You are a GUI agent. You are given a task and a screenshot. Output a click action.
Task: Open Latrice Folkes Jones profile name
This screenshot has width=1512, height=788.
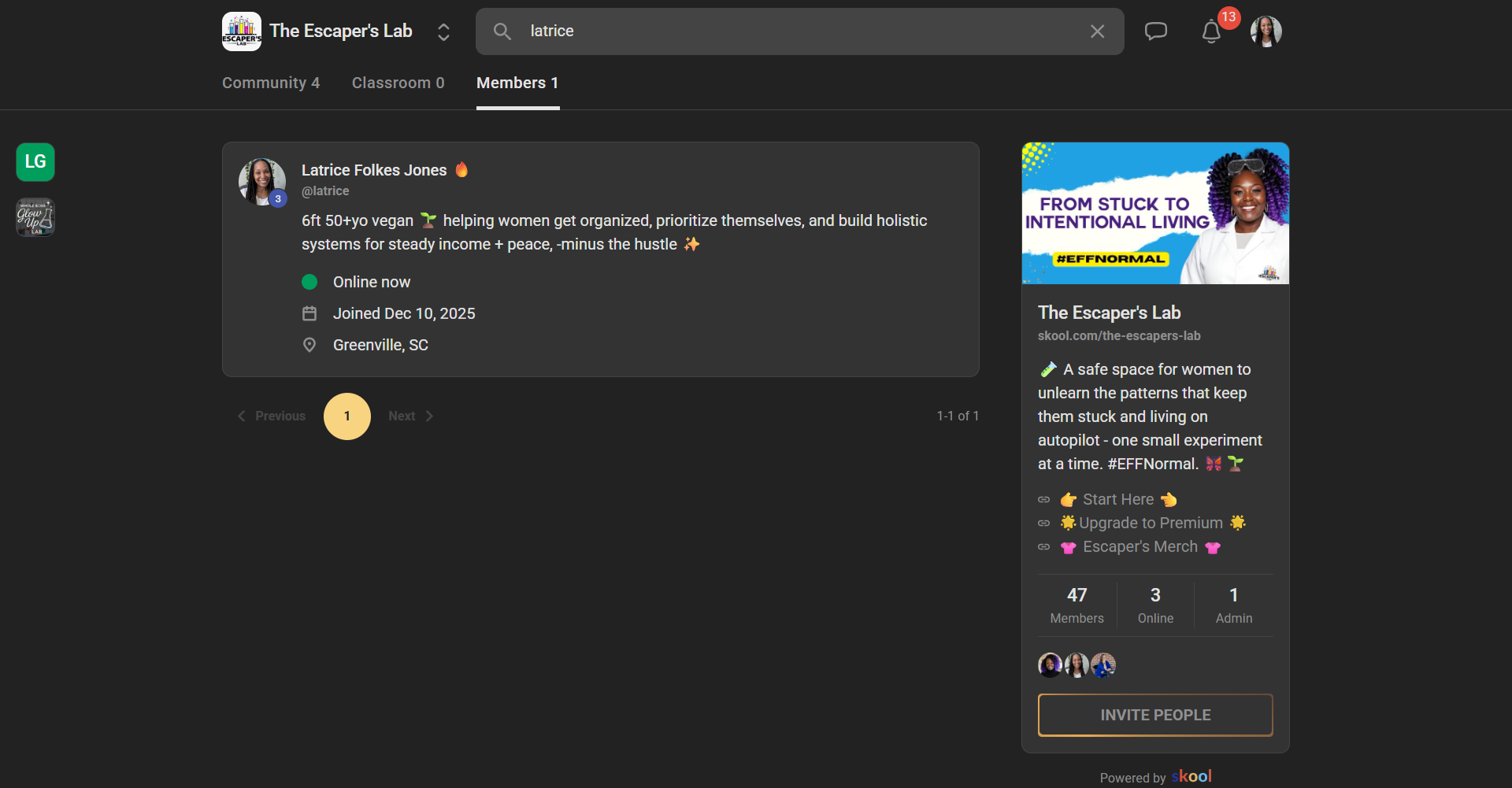374,170
